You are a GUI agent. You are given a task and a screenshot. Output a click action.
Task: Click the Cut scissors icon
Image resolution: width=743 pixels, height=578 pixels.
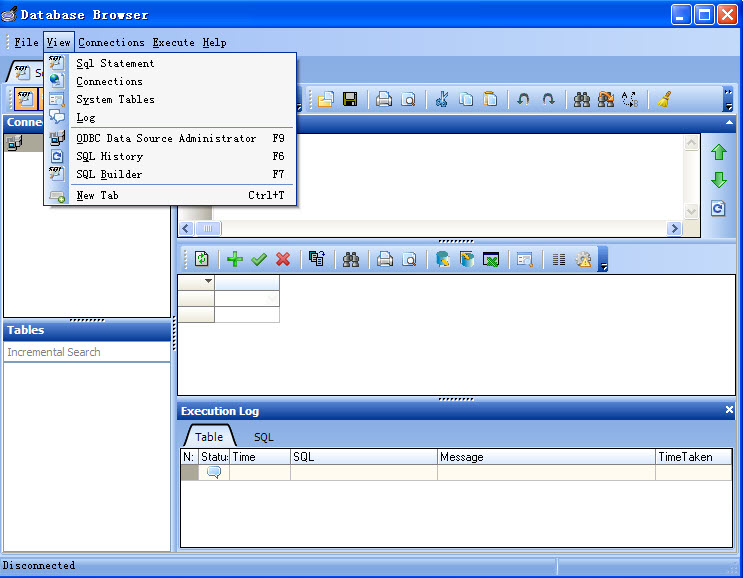441,99
